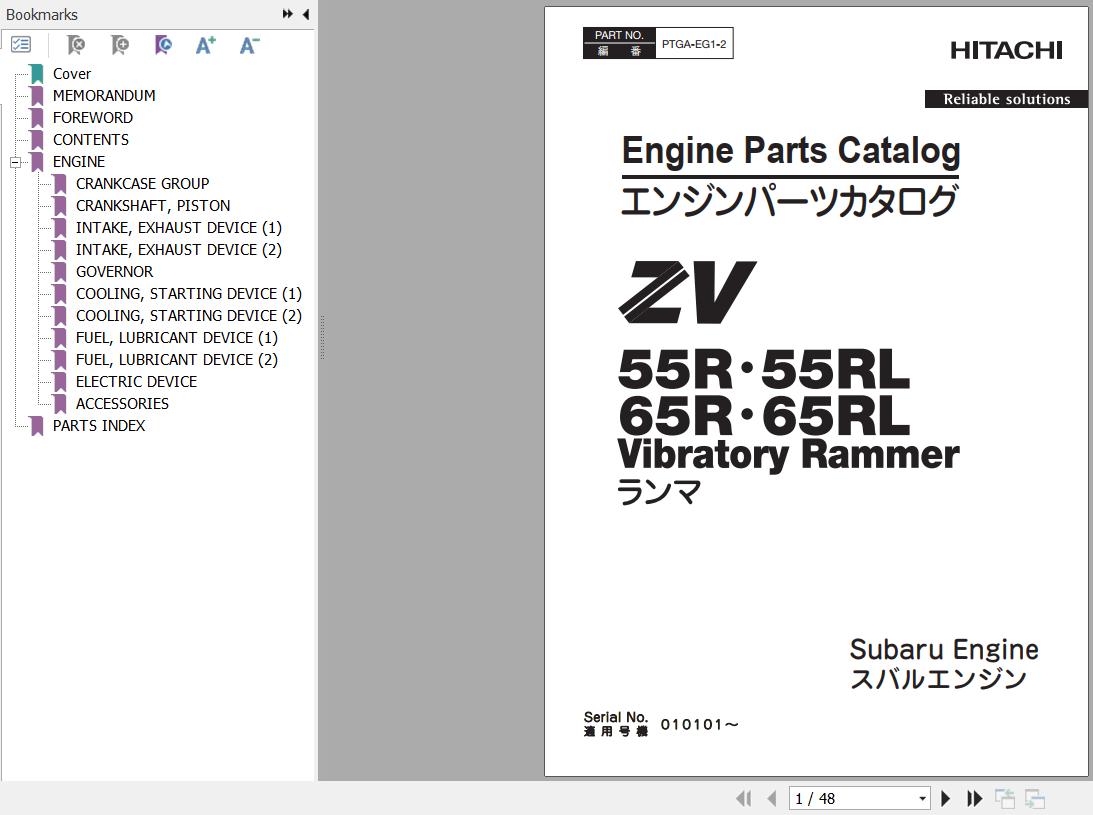Collapse the Bookmarks panel arrow
The height and width of the screenshot is (815, 1093).
[305, 14]
